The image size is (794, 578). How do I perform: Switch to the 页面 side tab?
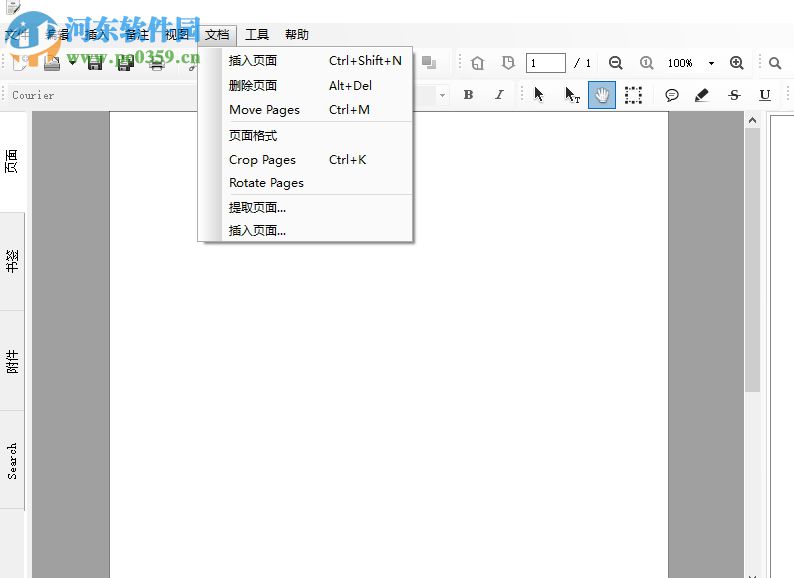click(x=12, y=161)
